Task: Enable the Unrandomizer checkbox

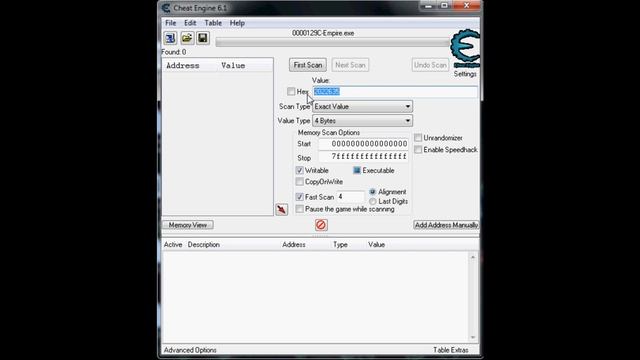Action: (x=418, y=138)
